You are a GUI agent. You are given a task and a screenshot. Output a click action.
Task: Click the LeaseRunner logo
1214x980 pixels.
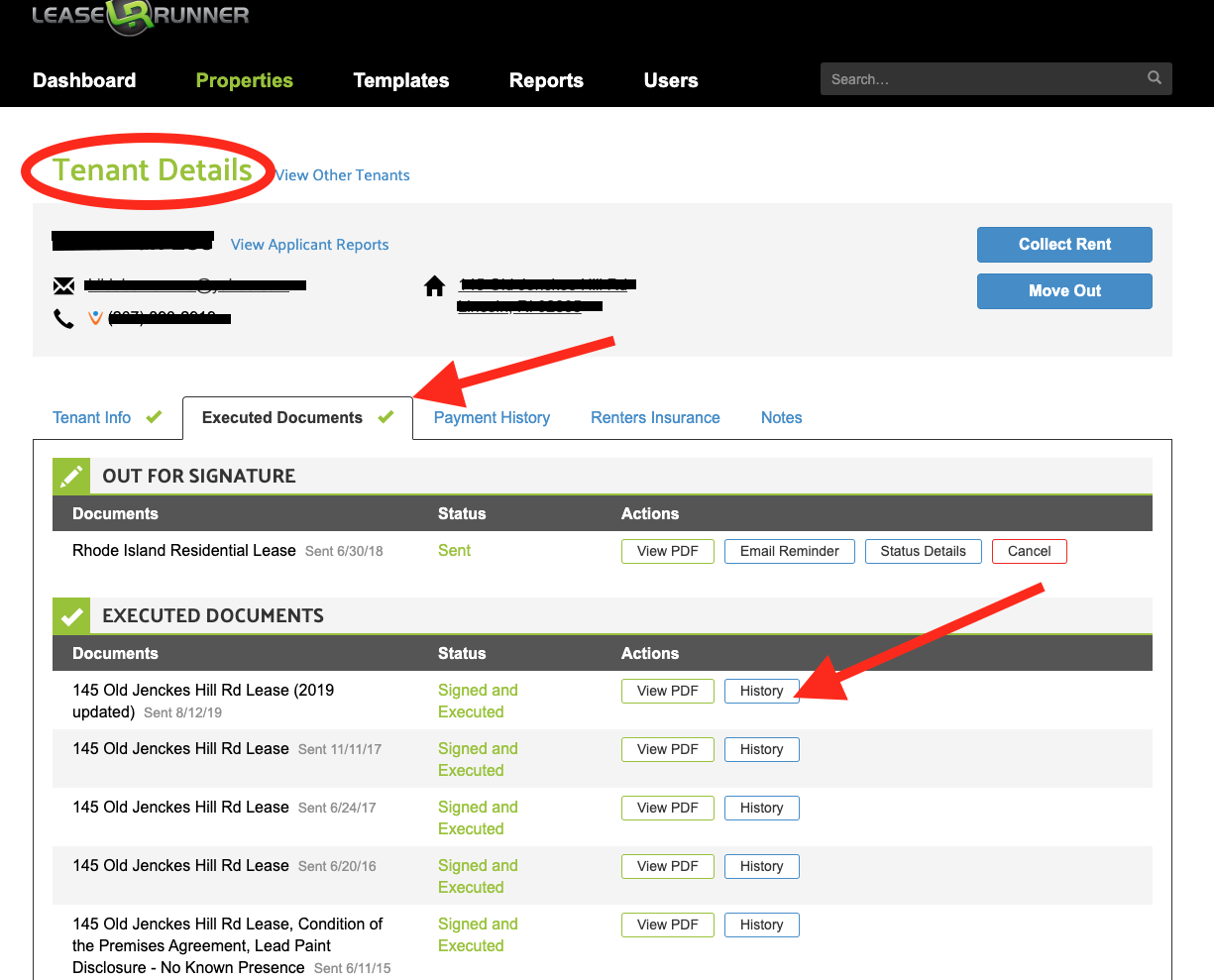click(x=140, y=16)
